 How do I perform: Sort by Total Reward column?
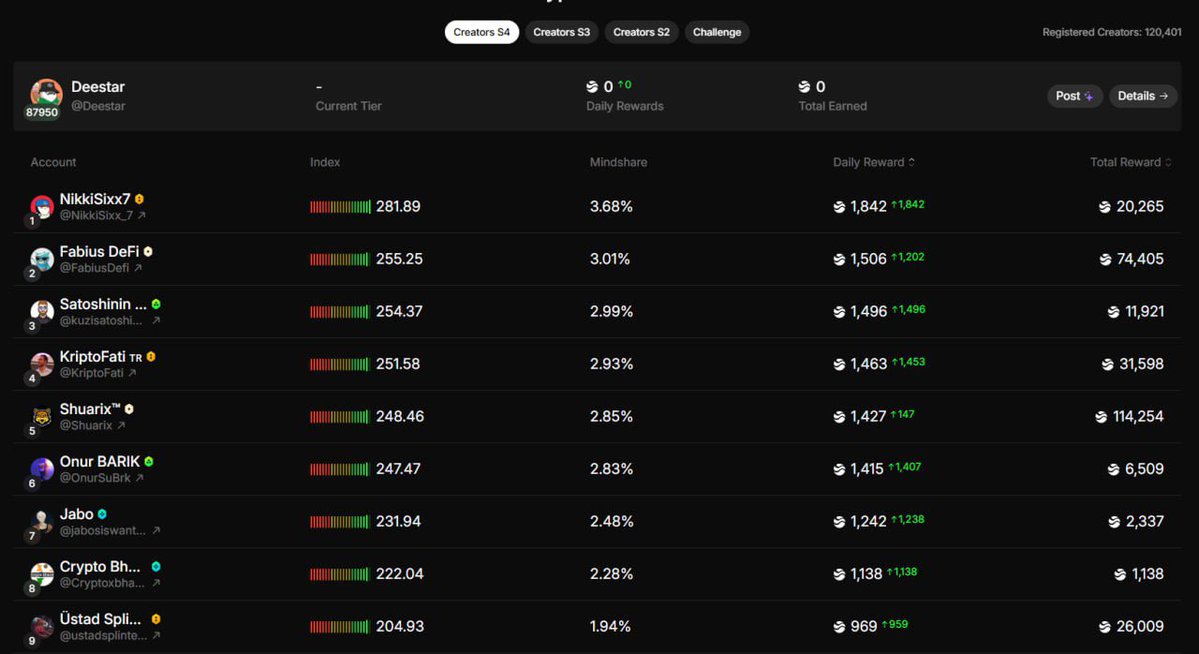coord(1130,162)
